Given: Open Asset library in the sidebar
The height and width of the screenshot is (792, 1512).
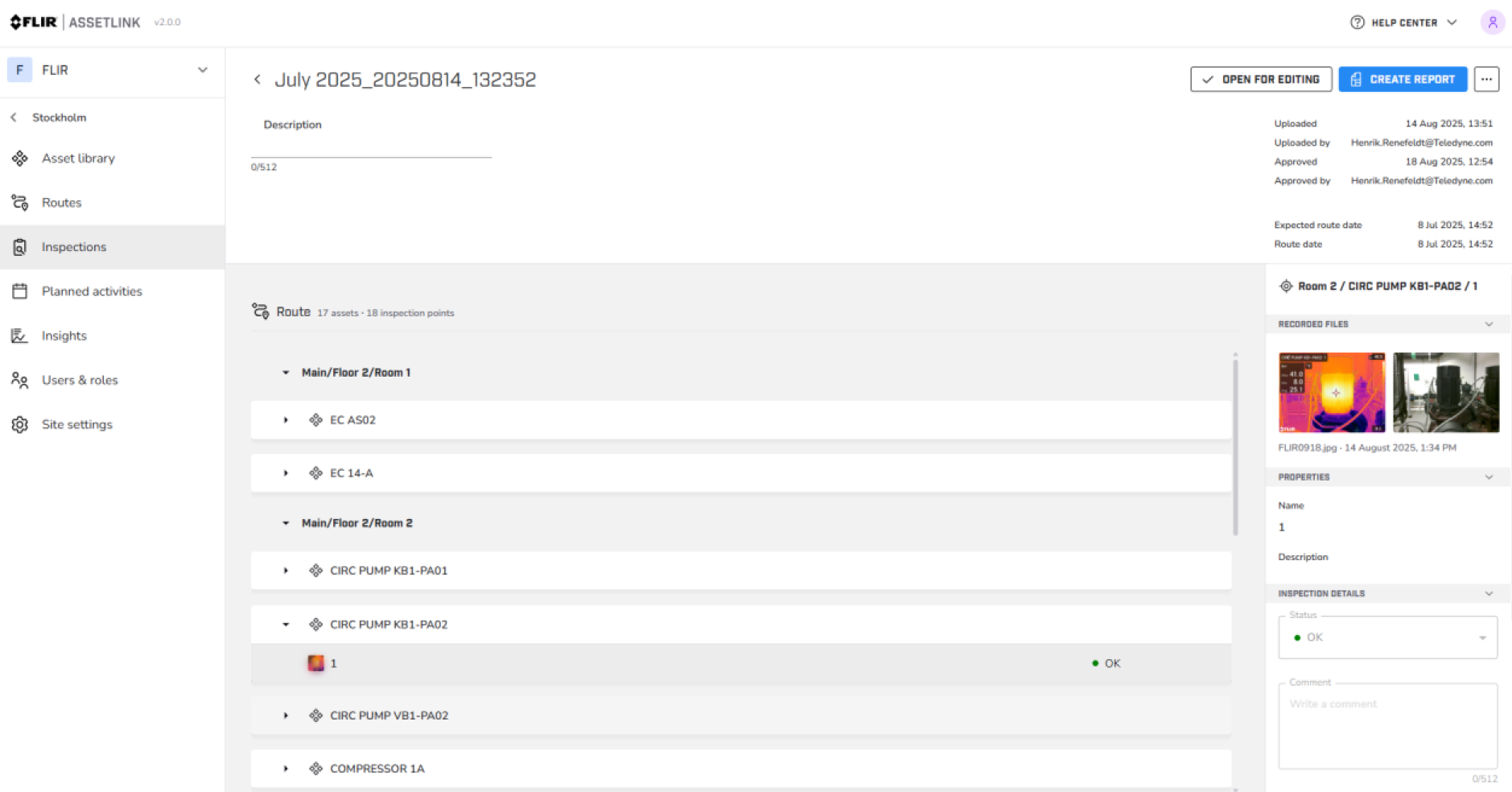Looking at the screenshot, I should coord(78,159).
